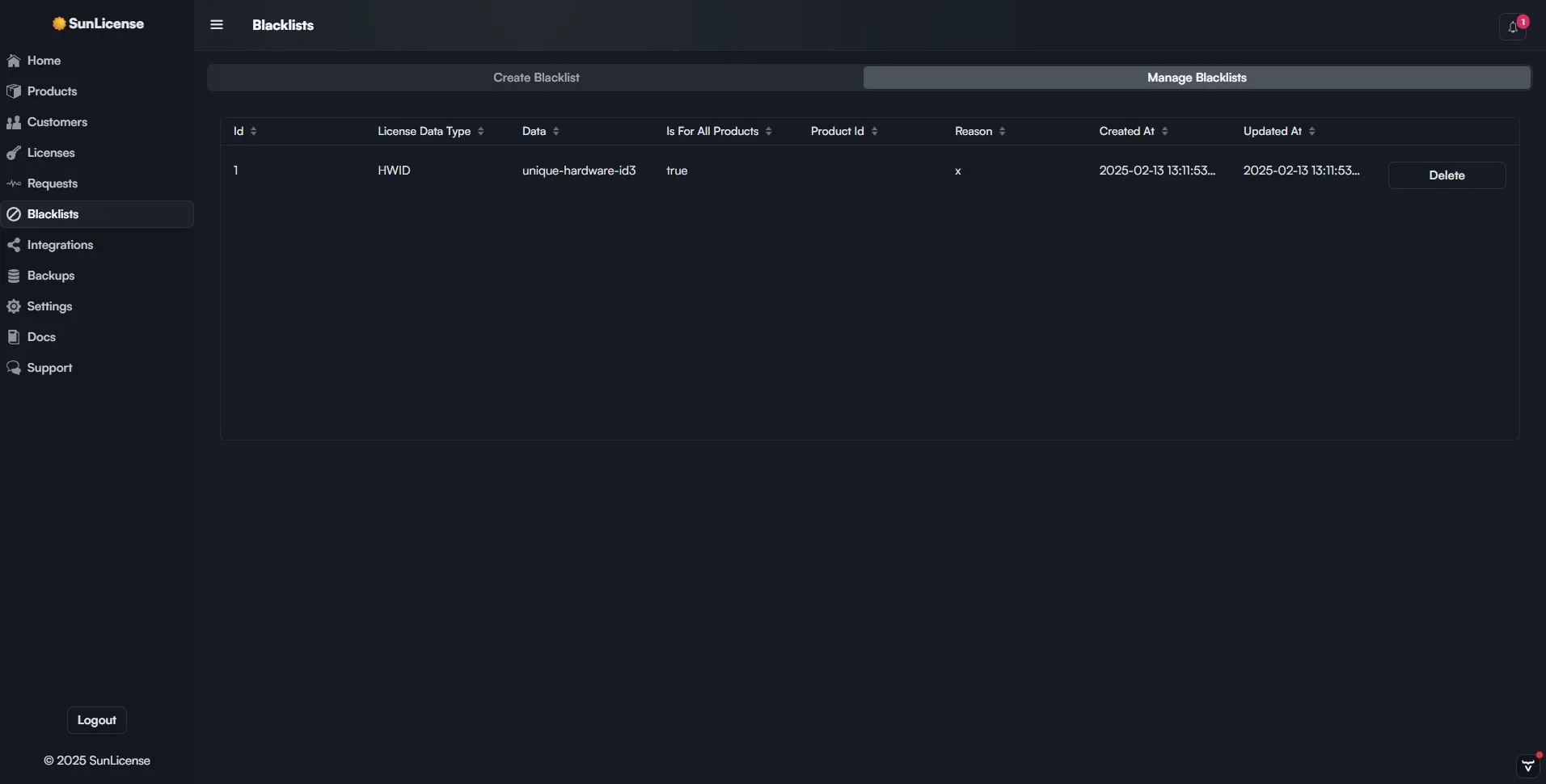
Task: Click the 'true' value cell
Action: 677,171
